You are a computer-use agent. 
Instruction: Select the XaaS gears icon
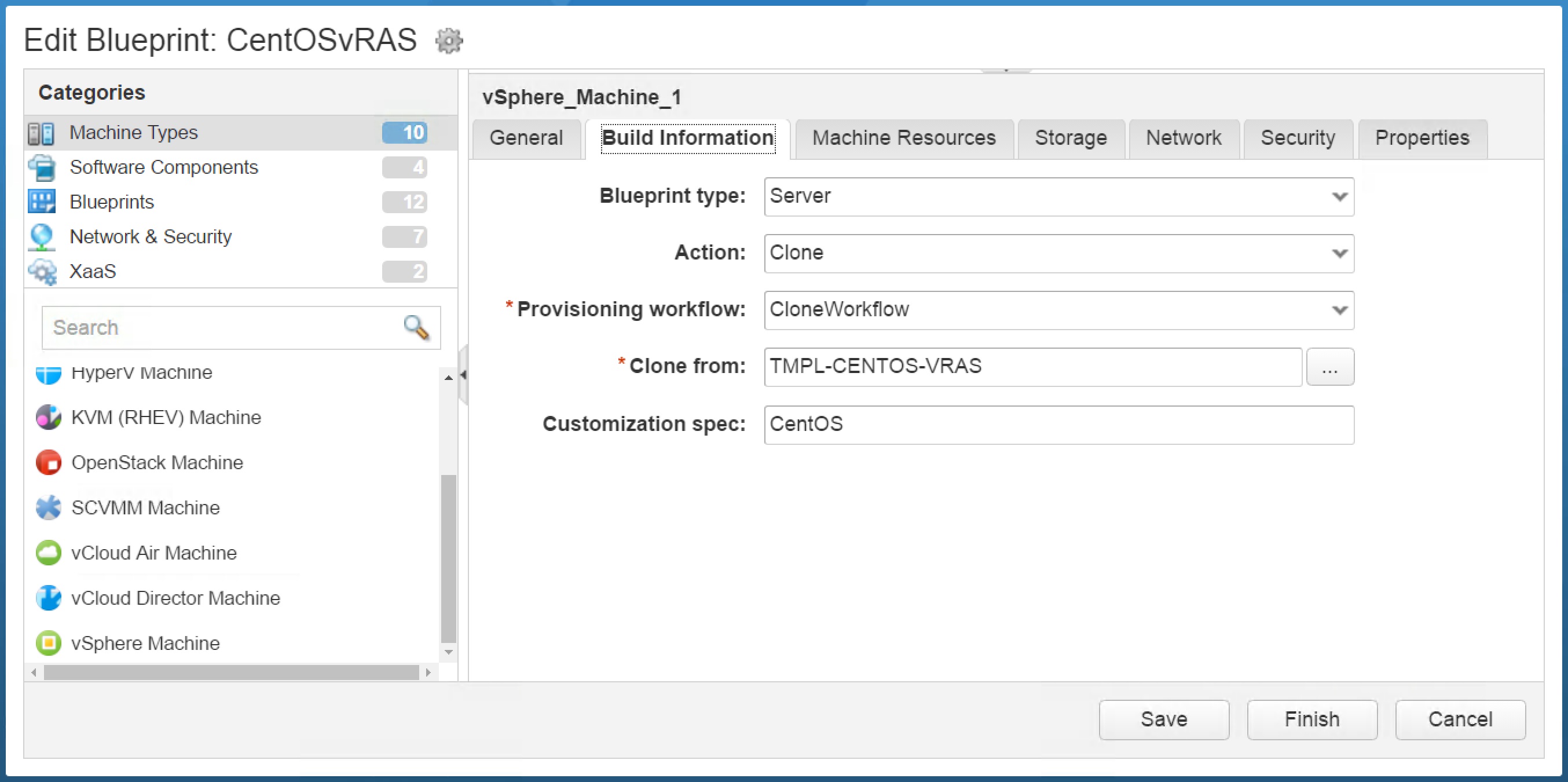point(43,272)
